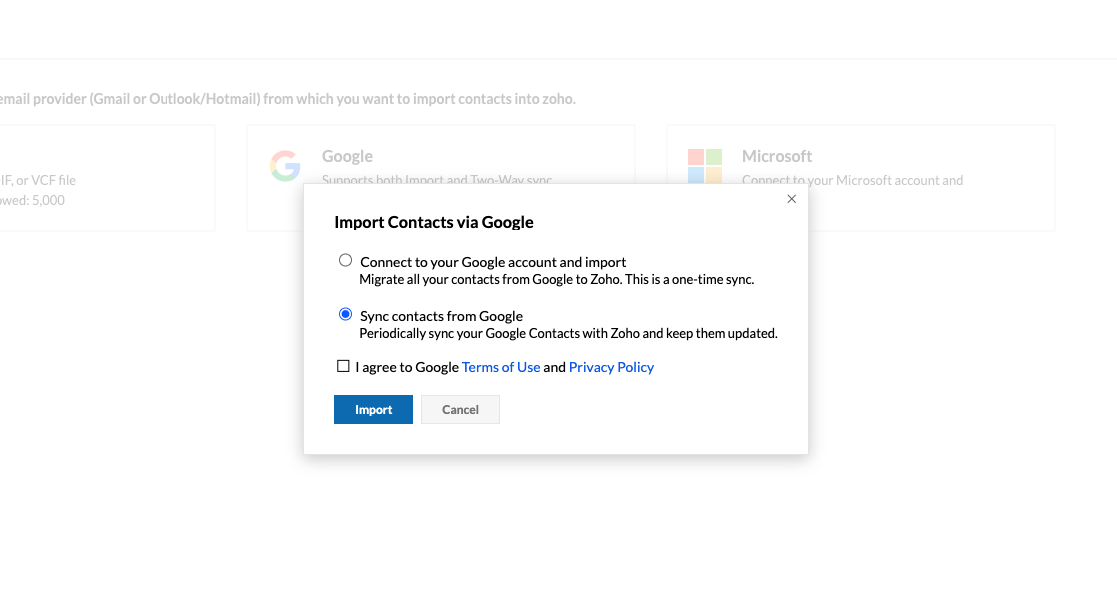Close the Import Contacts via Google dialog
The width and height of the screenshot is (1117, 615).
(792, 199)
